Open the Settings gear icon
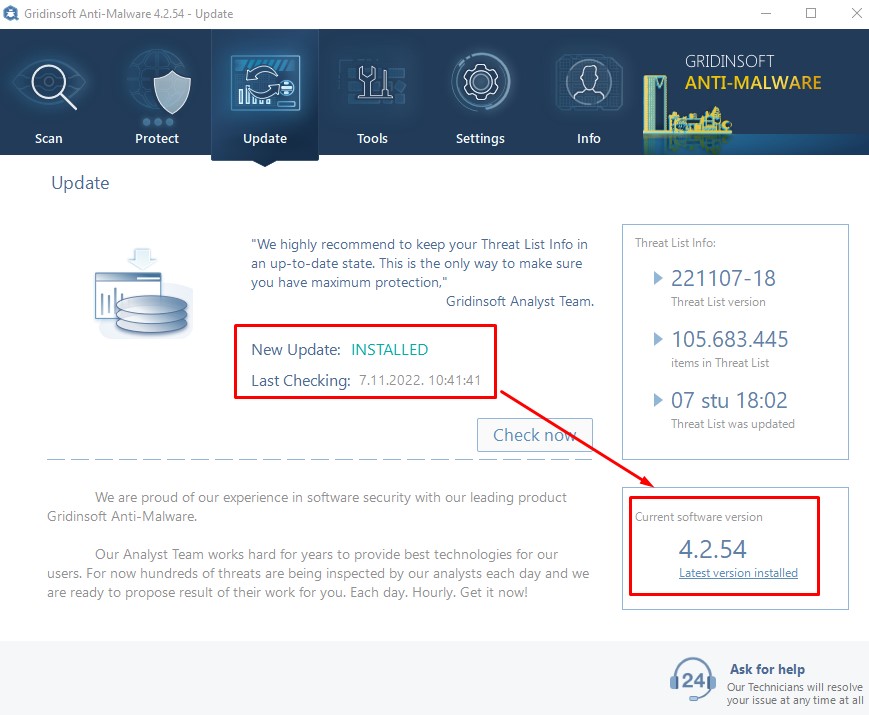 (480, 82)
